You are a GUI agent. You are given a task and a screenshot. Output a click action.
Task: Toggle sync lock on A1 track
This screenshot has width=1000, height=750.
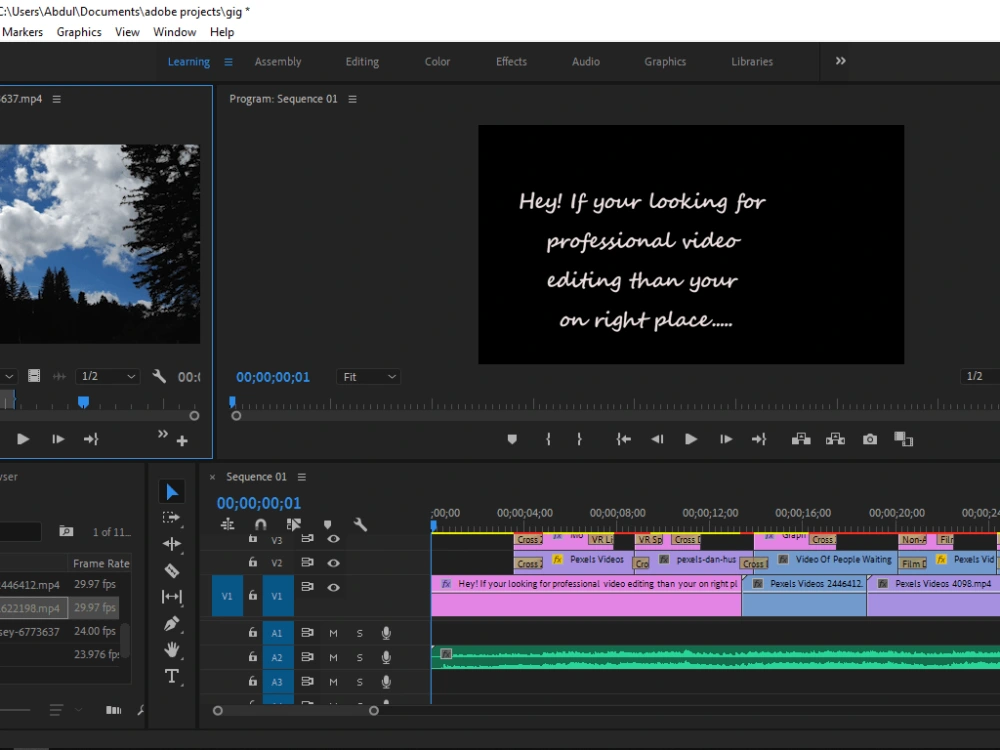point(307,633)
